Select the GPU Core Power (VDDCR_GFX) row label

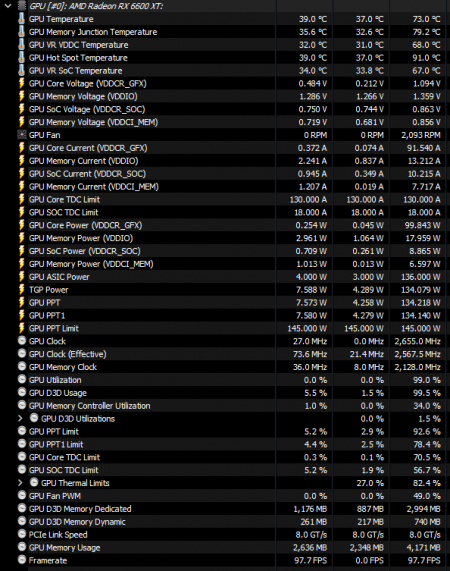pyautogui.click(x=86, y=225)
